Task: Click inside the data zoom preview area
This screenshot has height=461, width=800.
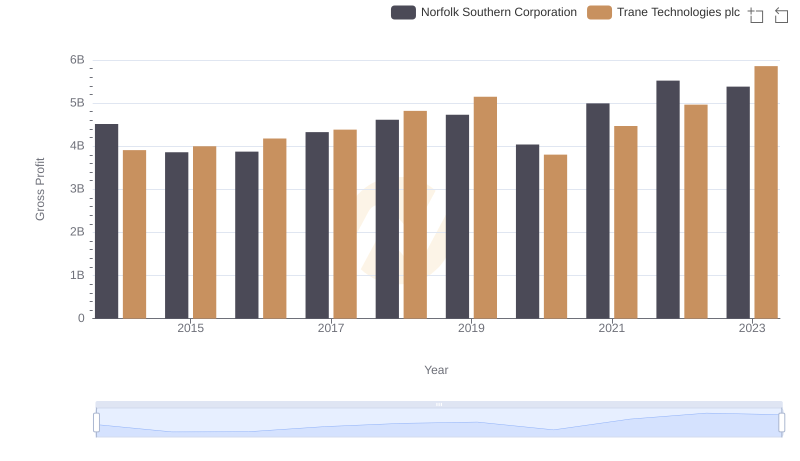Action: tap(439, 423)
